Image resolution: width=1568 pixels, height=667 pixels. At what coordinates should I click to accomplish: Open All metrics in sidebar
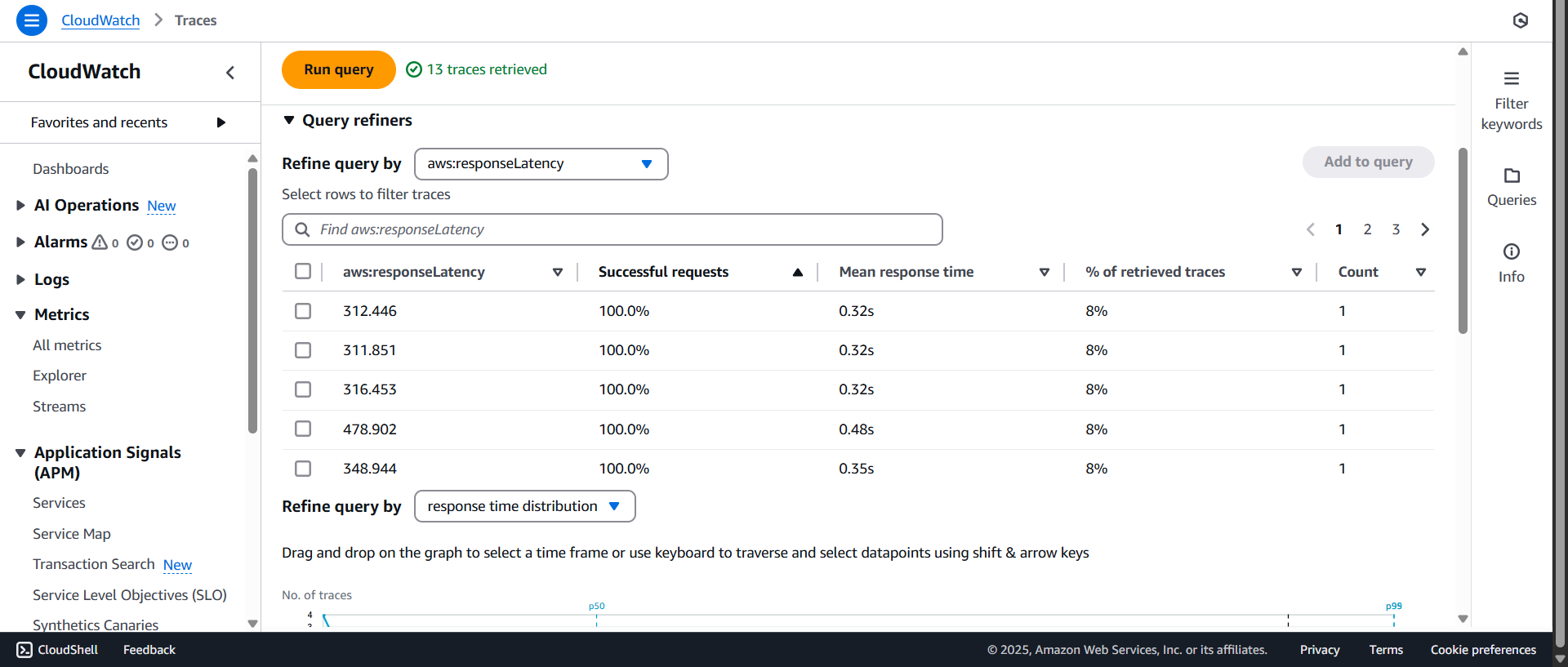tap(67, 345)
